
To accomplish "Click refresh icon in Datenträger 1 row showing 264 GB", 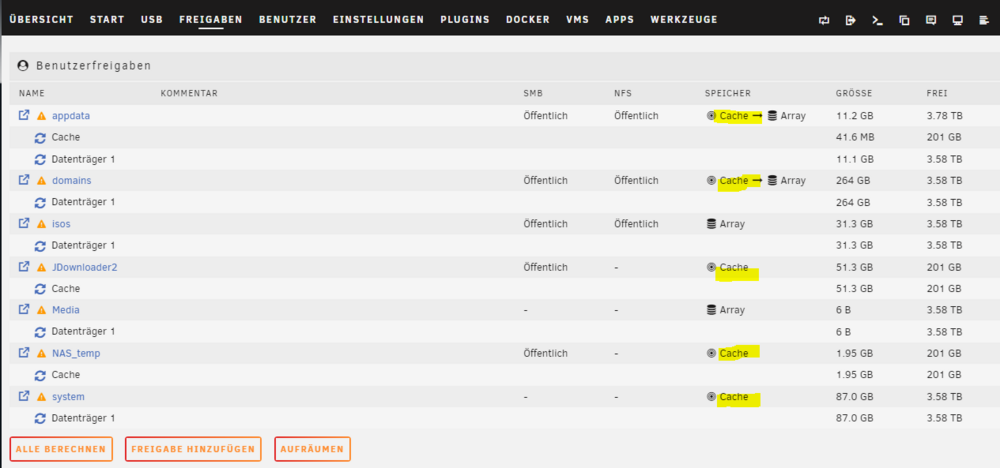I will (40, 203).
